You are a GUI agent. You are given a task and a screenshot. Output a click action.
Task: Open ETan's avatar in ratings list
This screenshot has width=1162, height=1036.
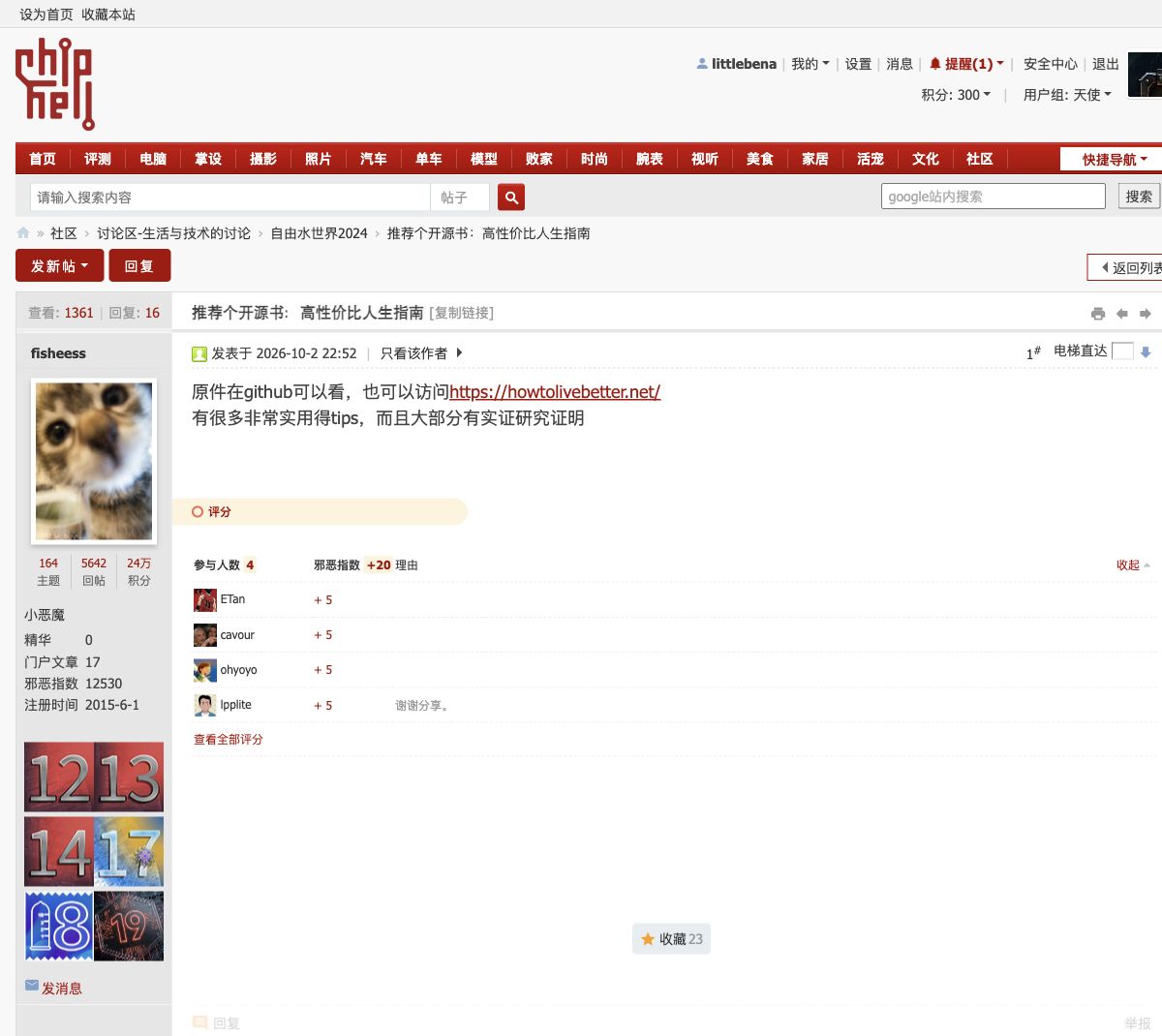tap(205, 600)
